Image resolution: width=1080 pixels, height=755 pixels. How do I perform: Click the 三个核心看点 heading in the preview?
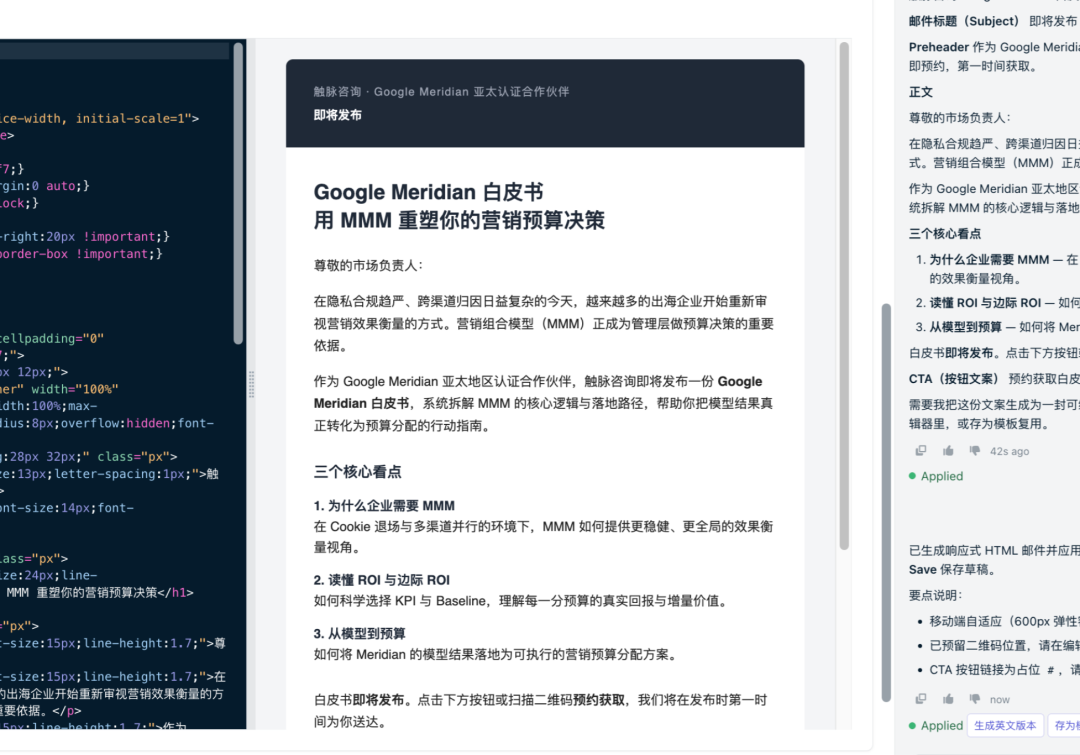pos(357,472)
